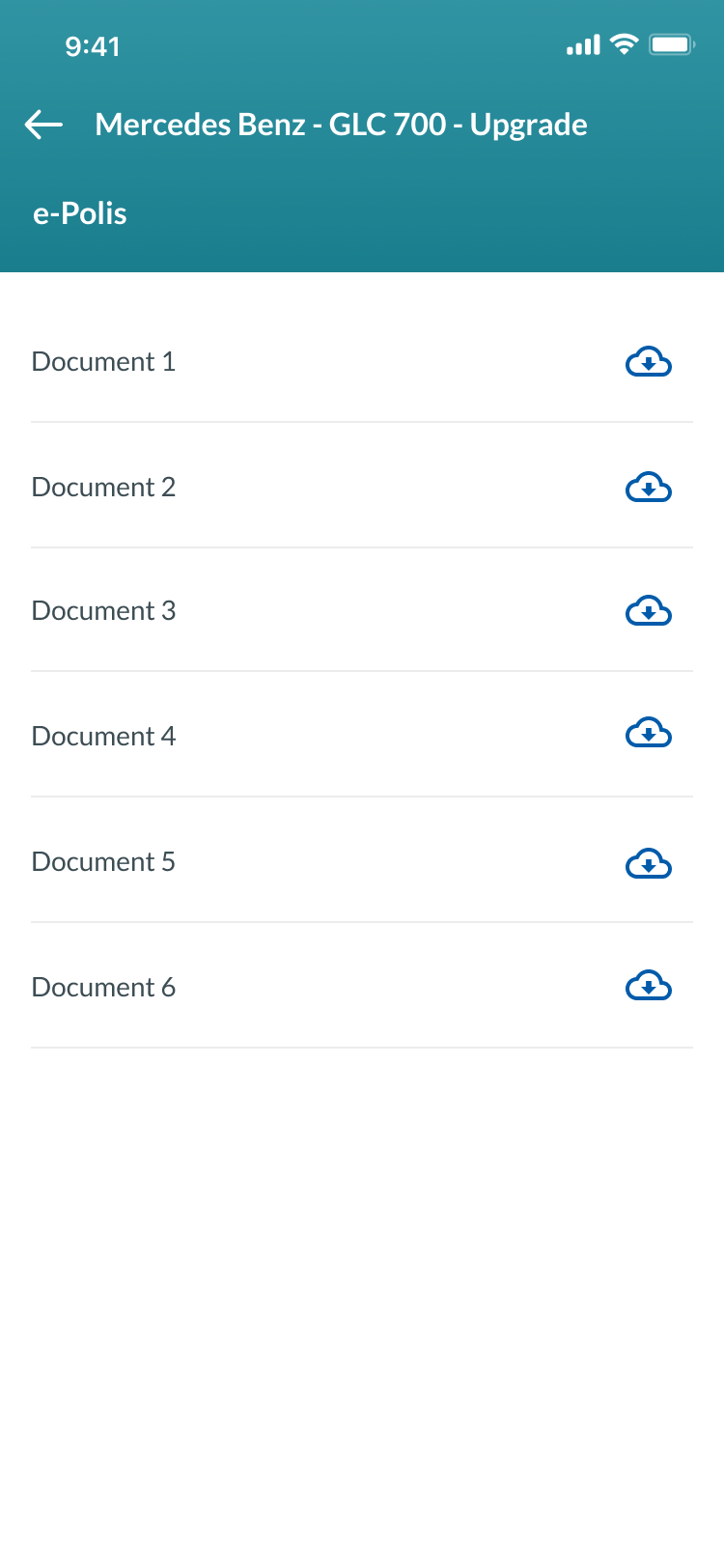Open the Document 5 row label
Screen dimensions: 724x1568
click(104, 862)
